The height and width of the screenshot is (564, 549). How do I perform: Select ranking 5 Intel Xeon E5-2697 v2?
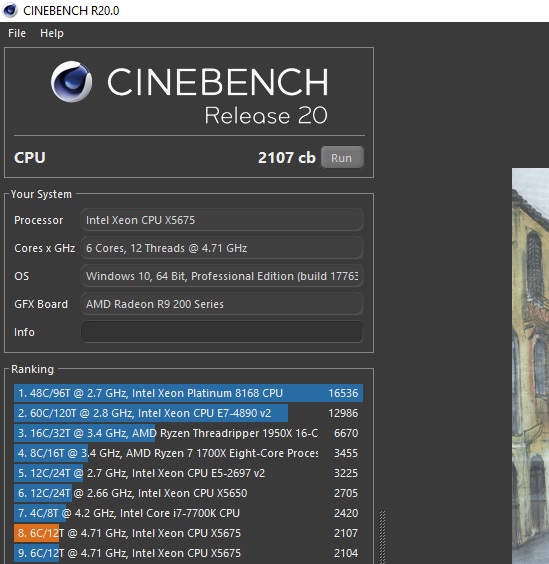188,473
